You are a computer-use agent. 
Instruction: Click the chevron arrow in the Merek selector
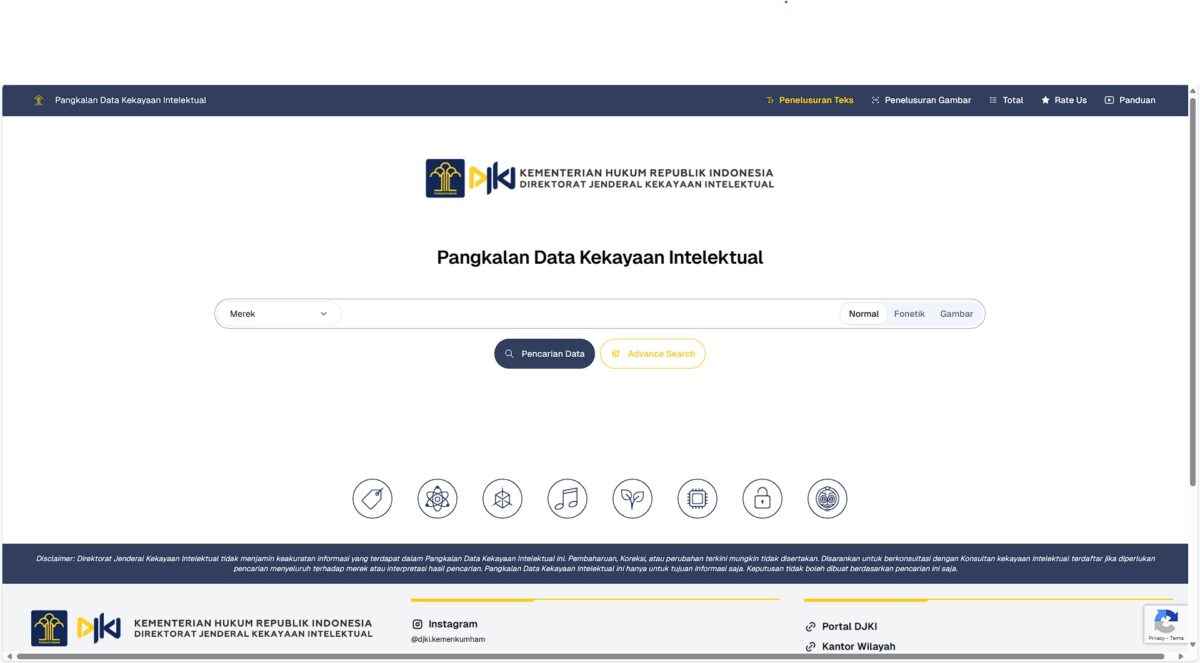coord(323,314)
